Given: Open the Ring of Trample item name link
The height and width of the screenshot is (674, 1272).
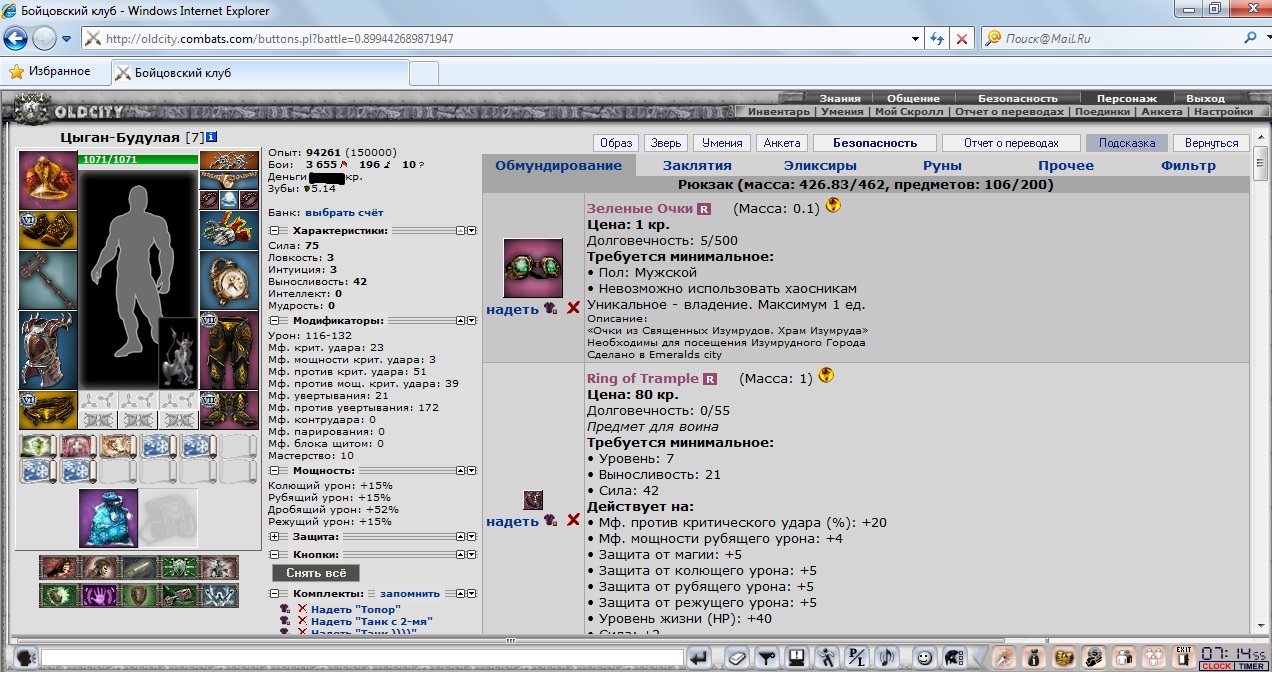Looking at the screenshot, I should point(643,379).
